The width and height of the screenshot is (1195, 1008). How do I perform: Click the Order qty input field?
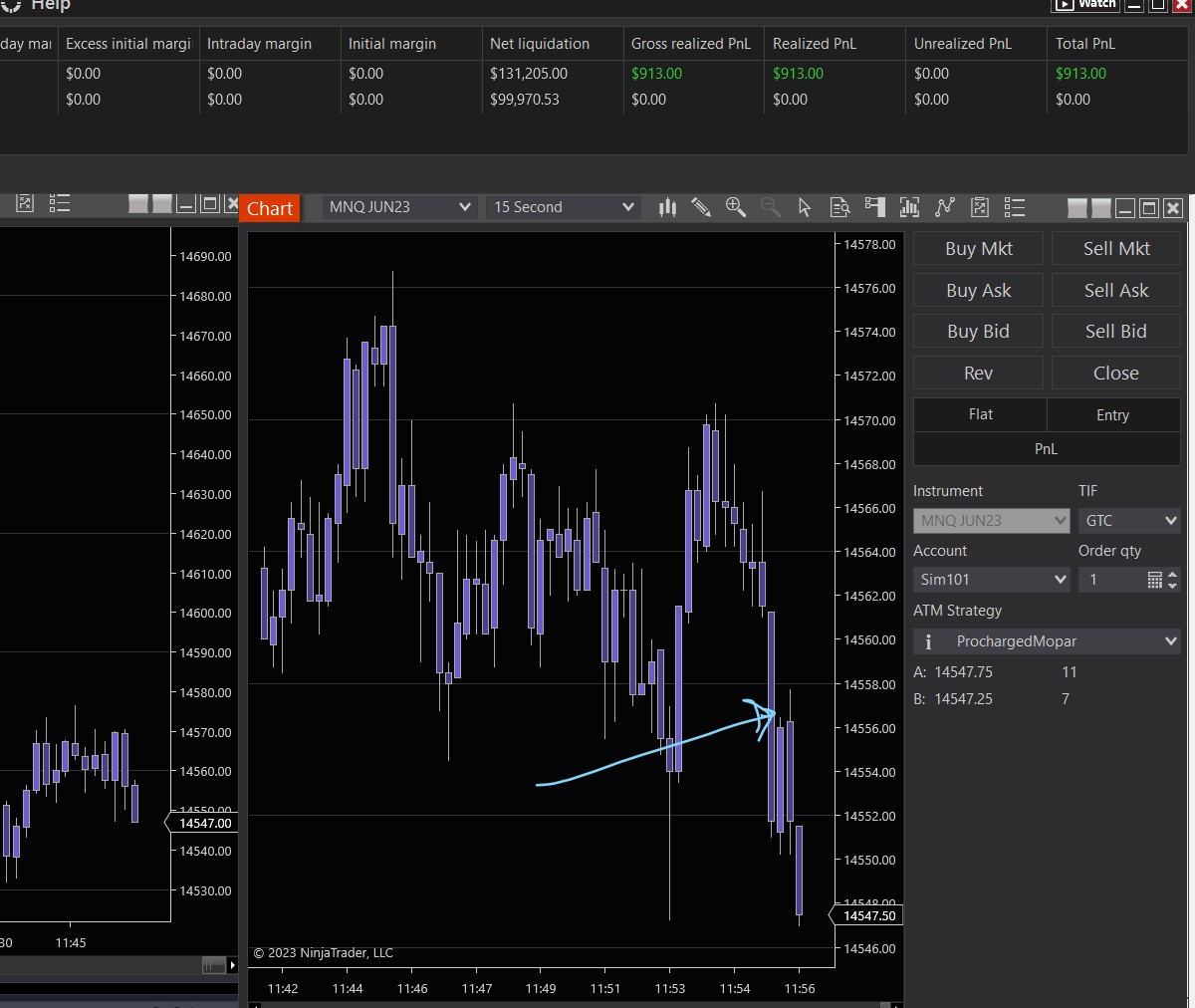point(1110,580)
